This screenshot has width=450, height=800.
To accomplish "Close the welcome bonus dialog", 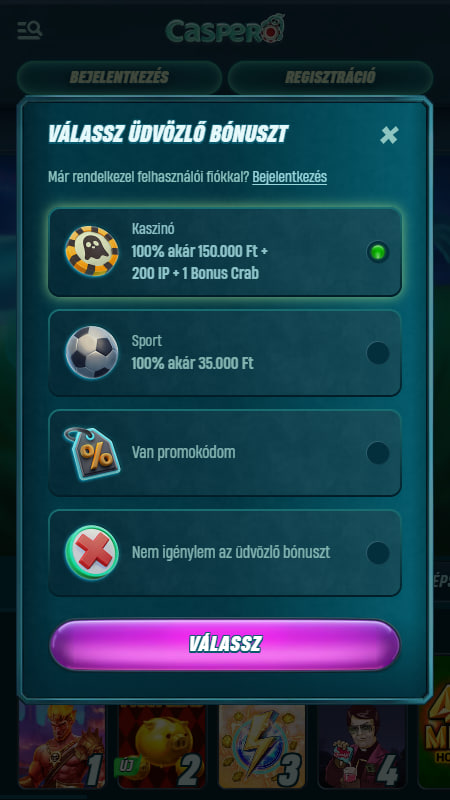I will coord(389,135).
